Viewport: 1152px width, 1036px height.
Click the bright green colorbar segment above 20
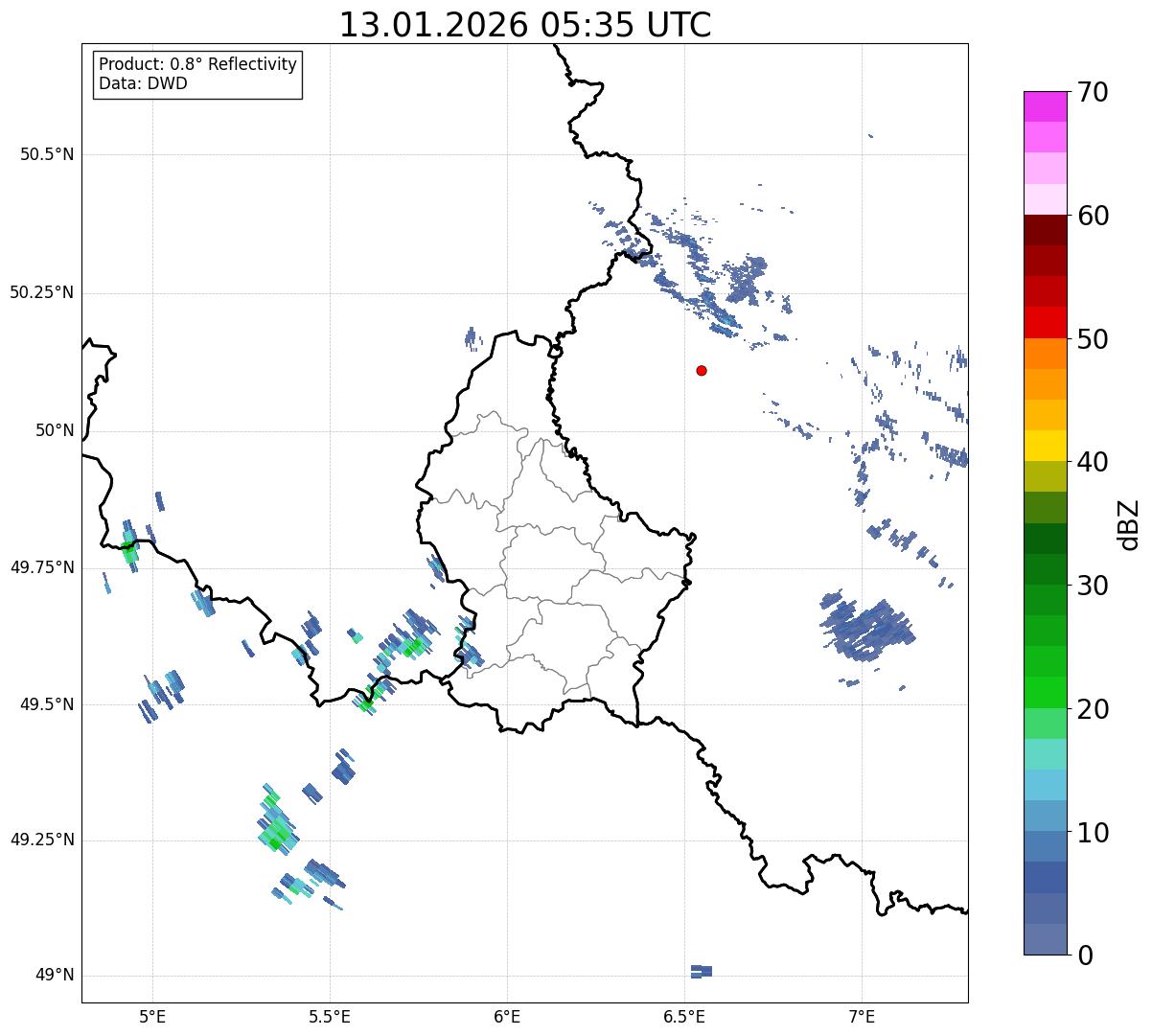point(1046,692)
